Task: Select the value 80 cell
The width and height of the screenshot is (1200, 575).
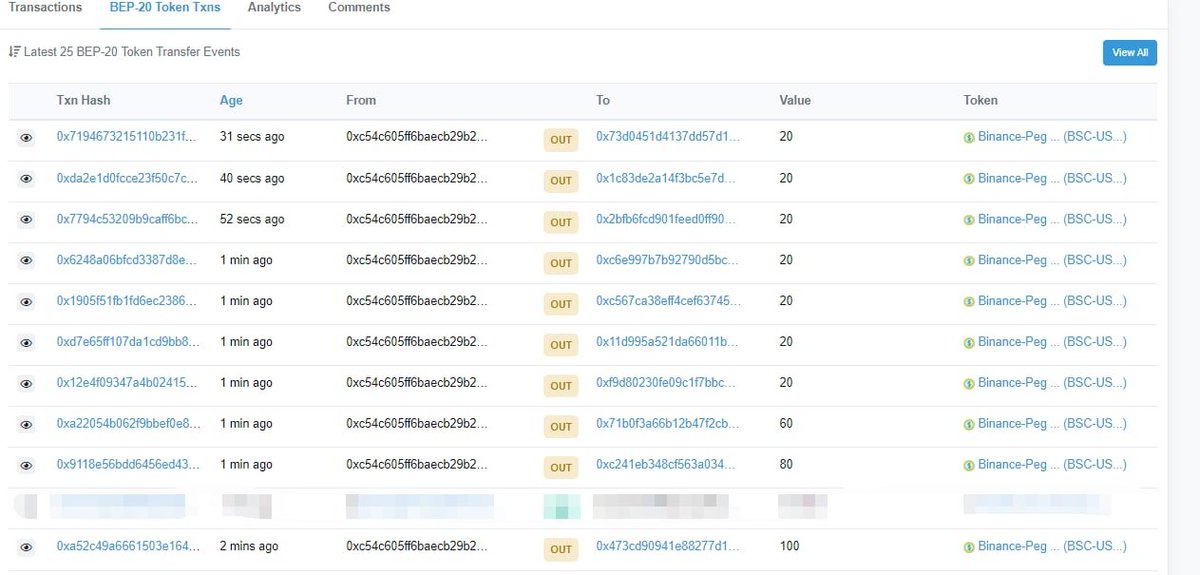Action: (x=786, y=465)
